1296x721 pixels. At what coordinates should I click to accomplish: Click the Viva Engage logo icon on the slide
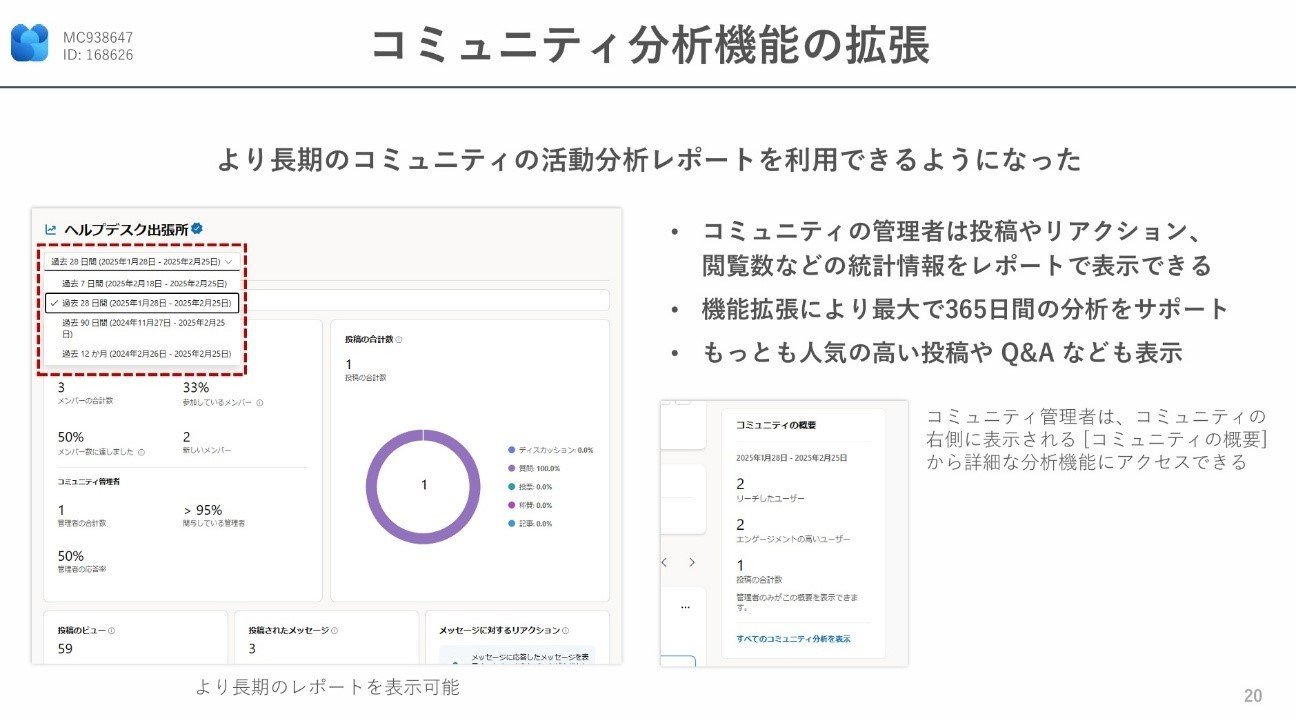(x=30, y=43)
